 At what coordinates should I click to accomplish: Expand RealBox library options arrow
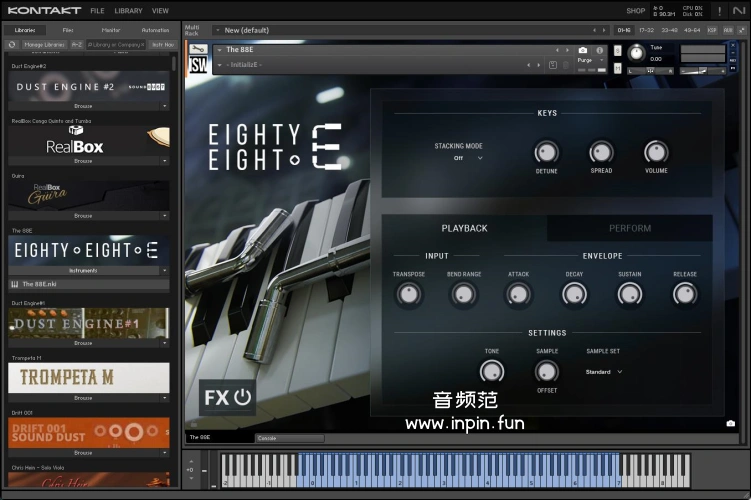tap(164, 161)
